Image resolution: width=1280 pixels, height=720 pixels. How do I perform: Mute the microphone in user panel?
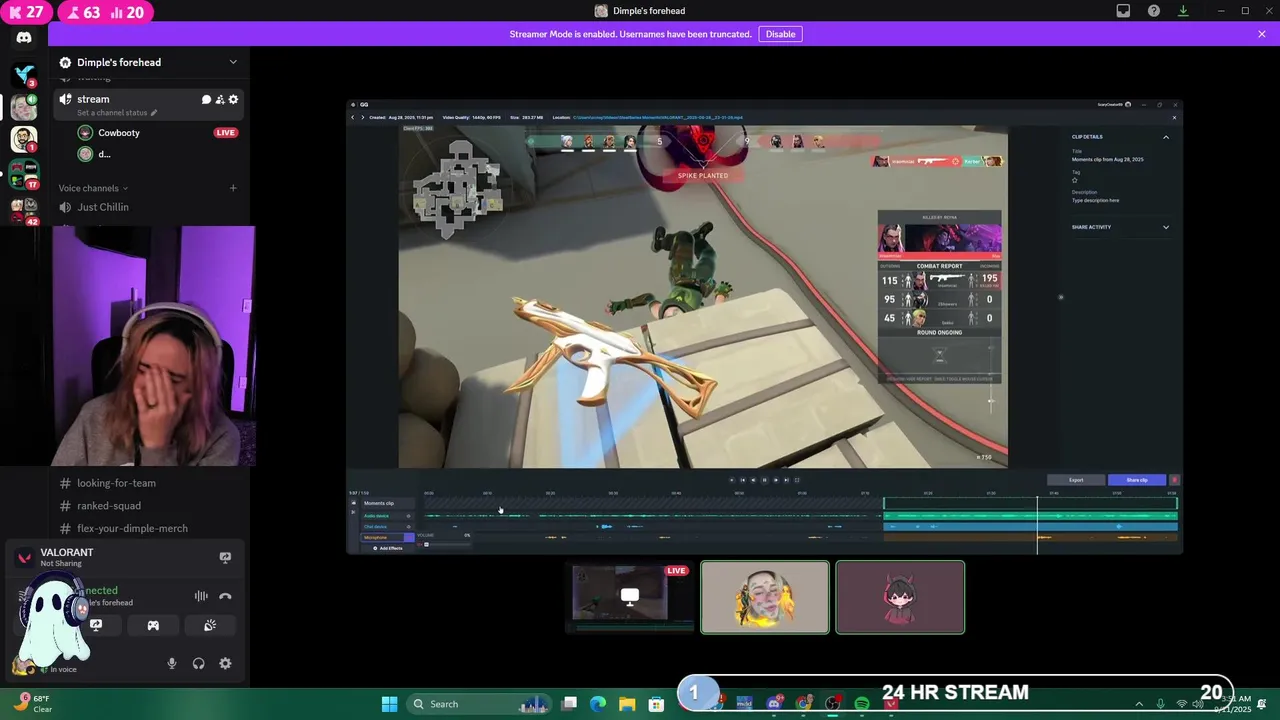click(x=171, y=663)
